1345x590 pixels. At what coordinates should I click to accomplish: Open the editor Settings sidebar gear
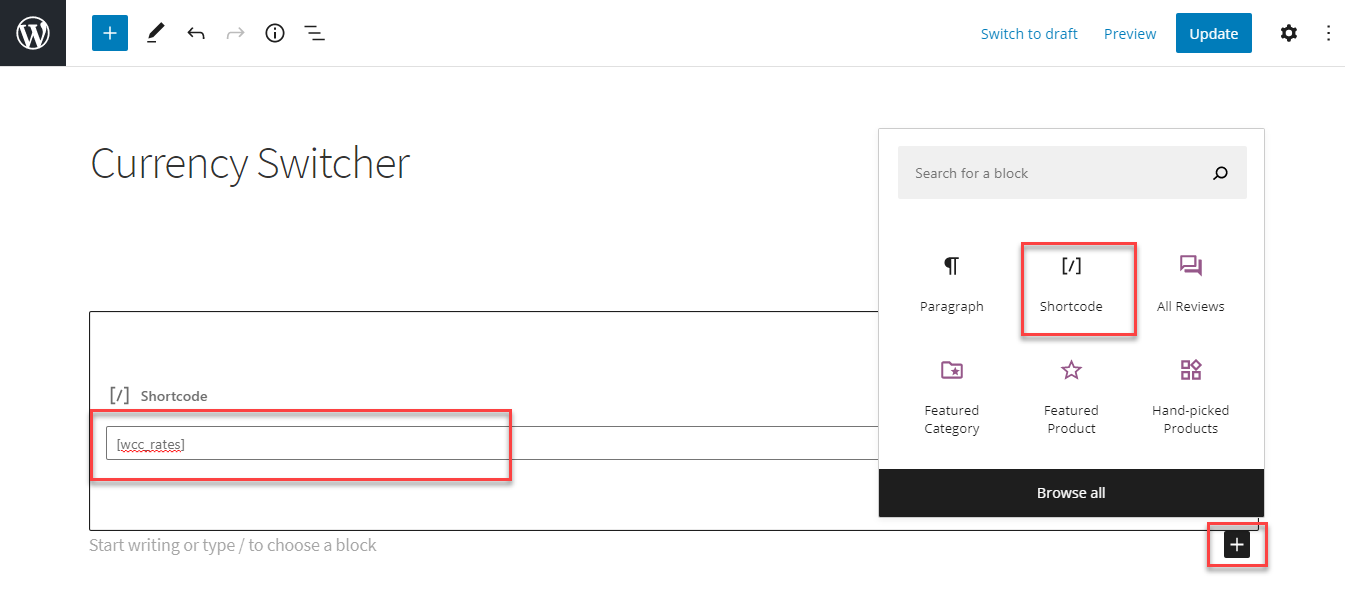tap(1288, 33)
